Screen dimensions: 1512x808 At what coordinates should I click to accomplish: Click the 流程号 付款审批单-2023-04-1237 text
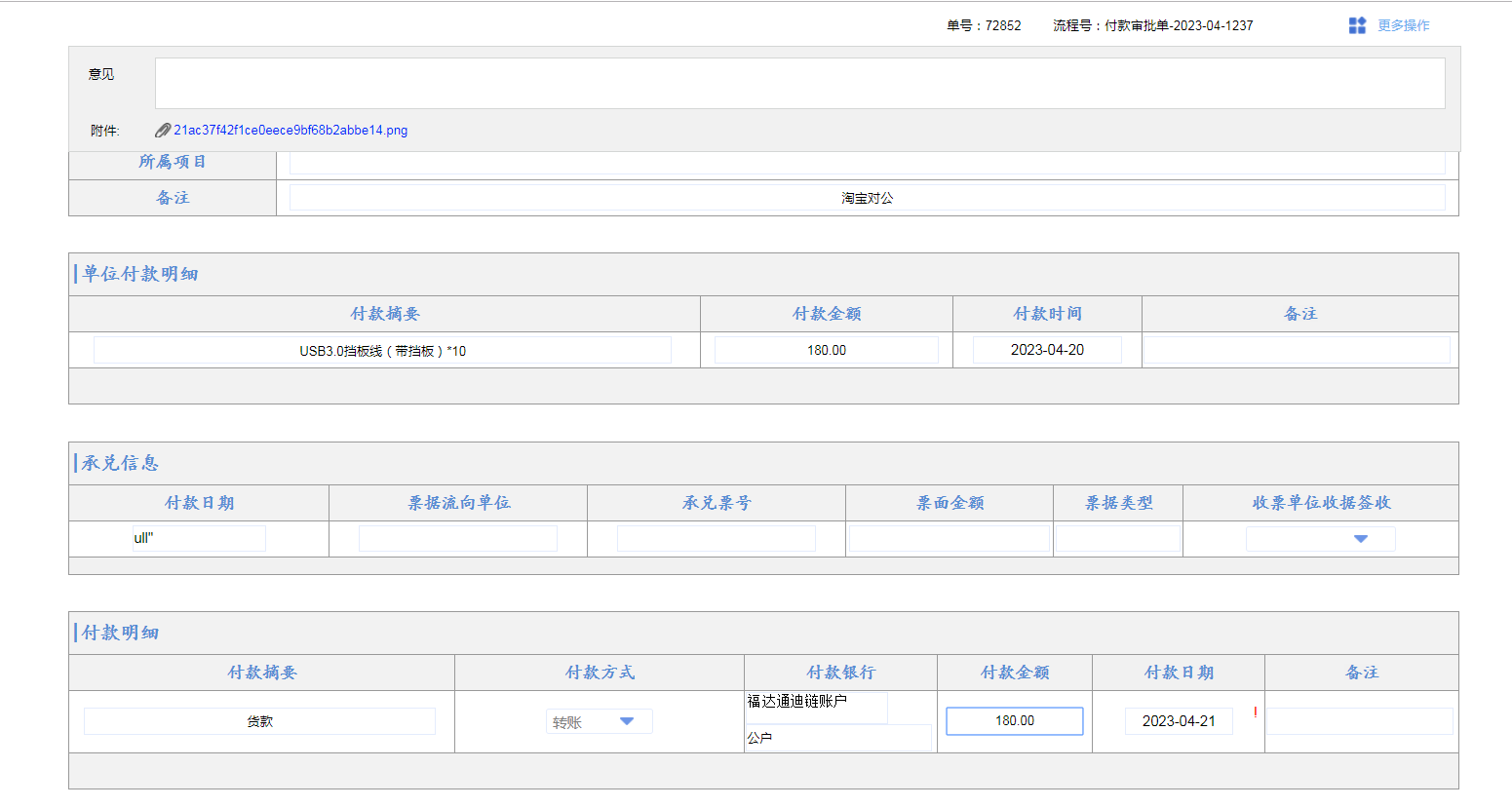(x=1153, y=25)
